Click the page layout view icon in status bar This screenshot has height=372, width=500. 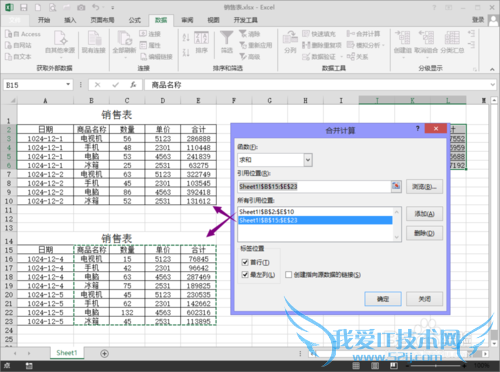click(375, 366)
